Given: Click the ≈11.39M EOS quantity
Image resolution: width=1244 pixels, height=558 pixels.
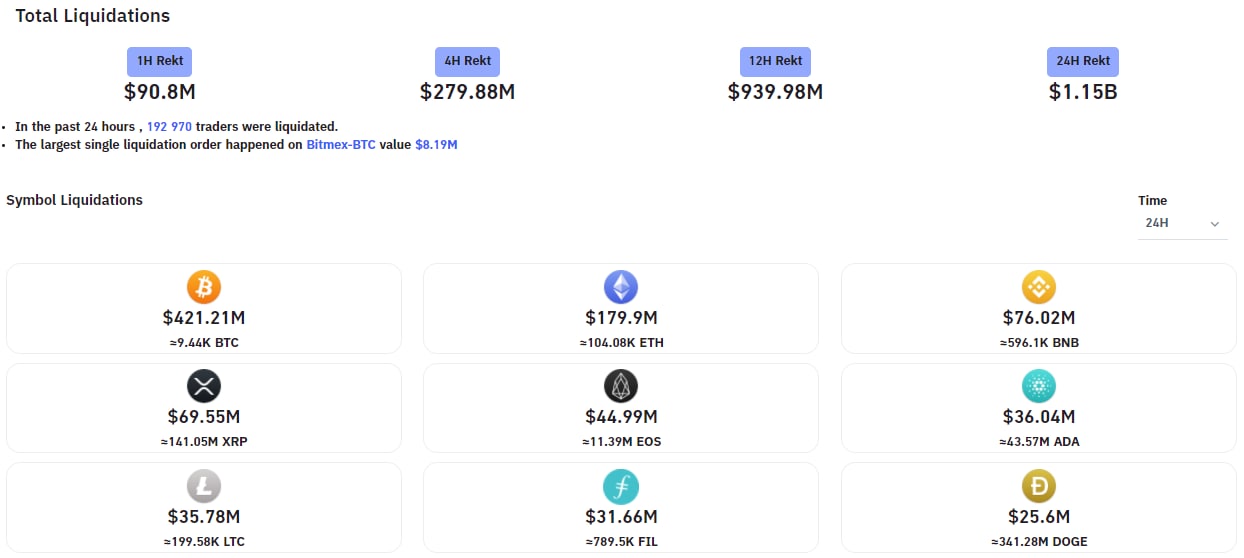Looking at the screenshot, I should [621, 441].
